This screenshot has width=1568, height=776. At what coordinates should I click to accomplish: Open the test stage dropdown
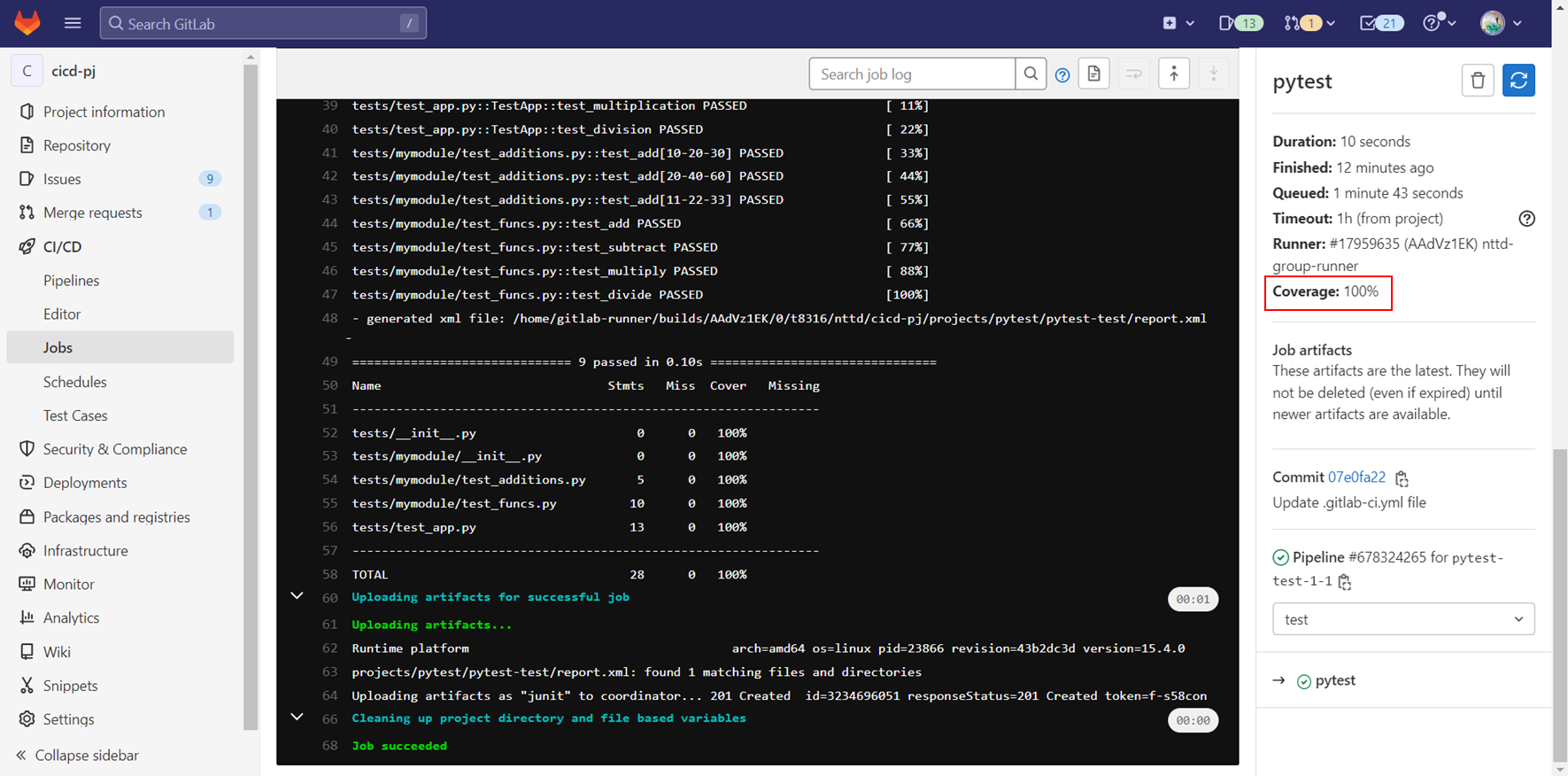point(1402,619)
